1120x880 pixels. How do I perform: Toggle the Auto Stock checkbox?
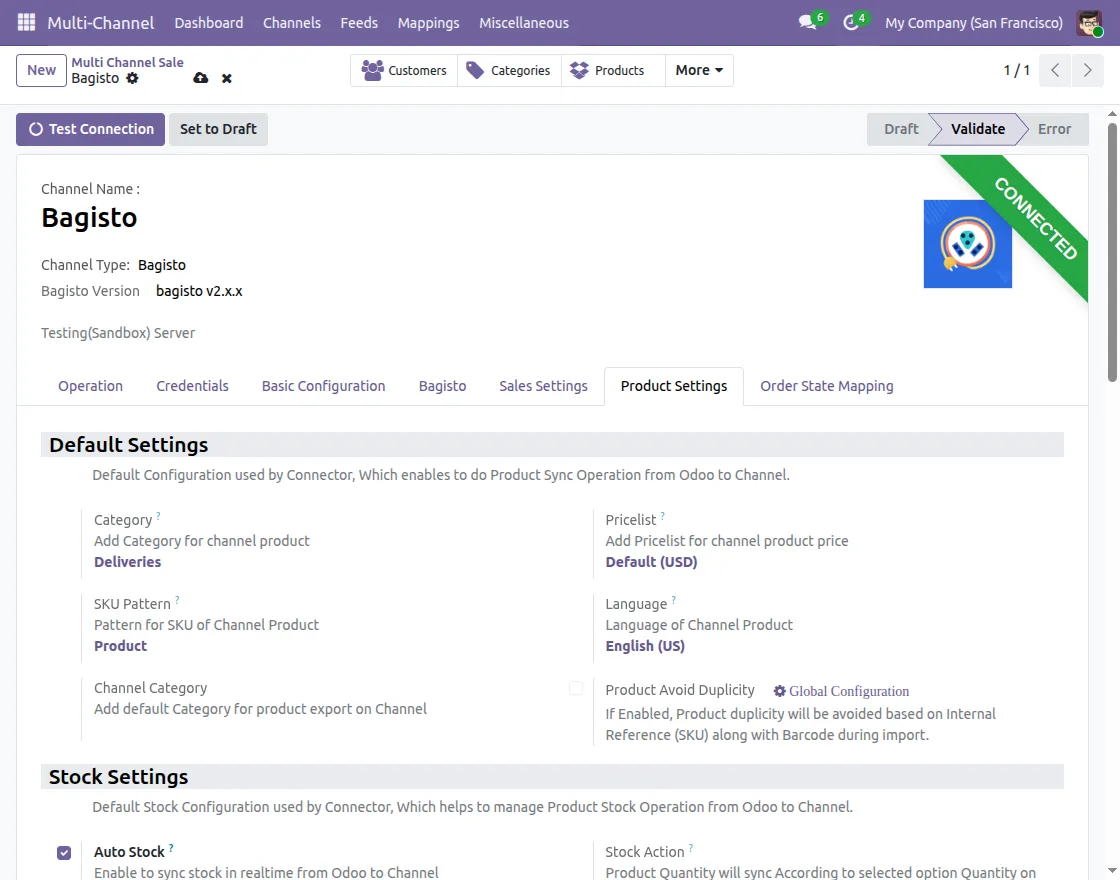(x=64, y=853)
